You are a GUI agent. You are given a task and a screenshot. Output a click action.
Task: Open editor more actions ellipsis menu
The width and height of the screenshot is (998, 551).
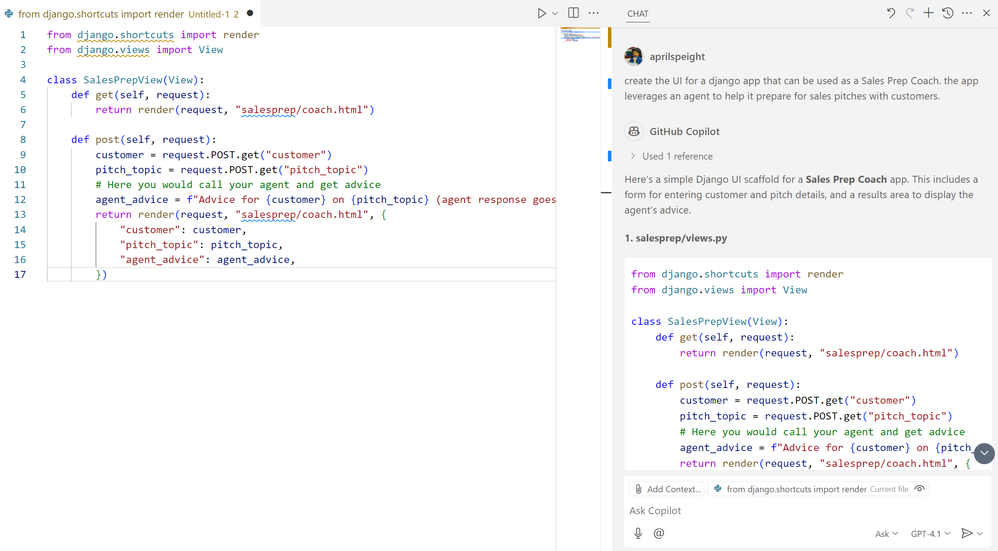pyautogui.click(x=594, y=14)
